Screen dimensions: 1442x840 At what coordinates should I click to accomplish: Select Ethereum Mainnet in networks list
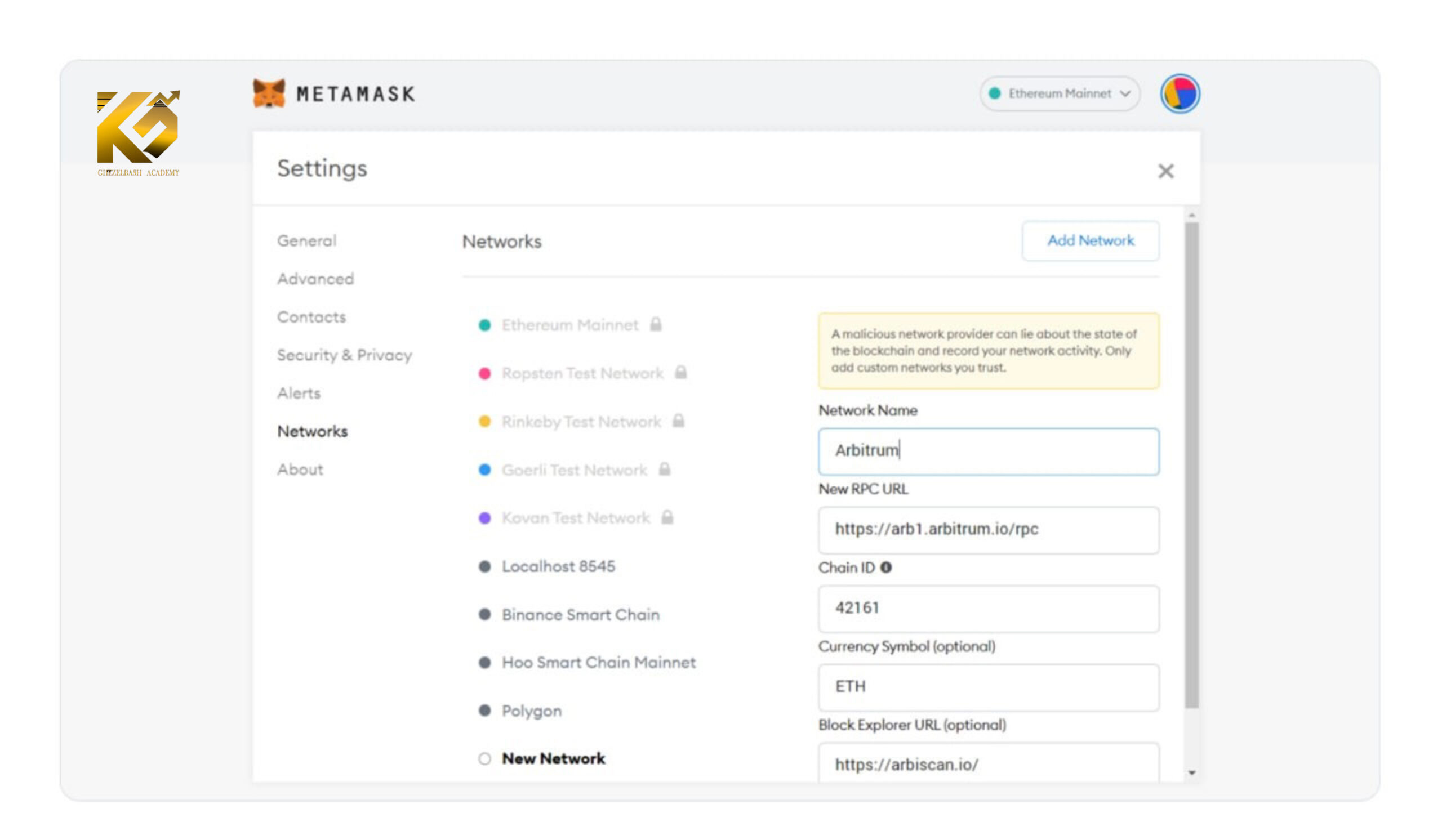tap(570, 325)
